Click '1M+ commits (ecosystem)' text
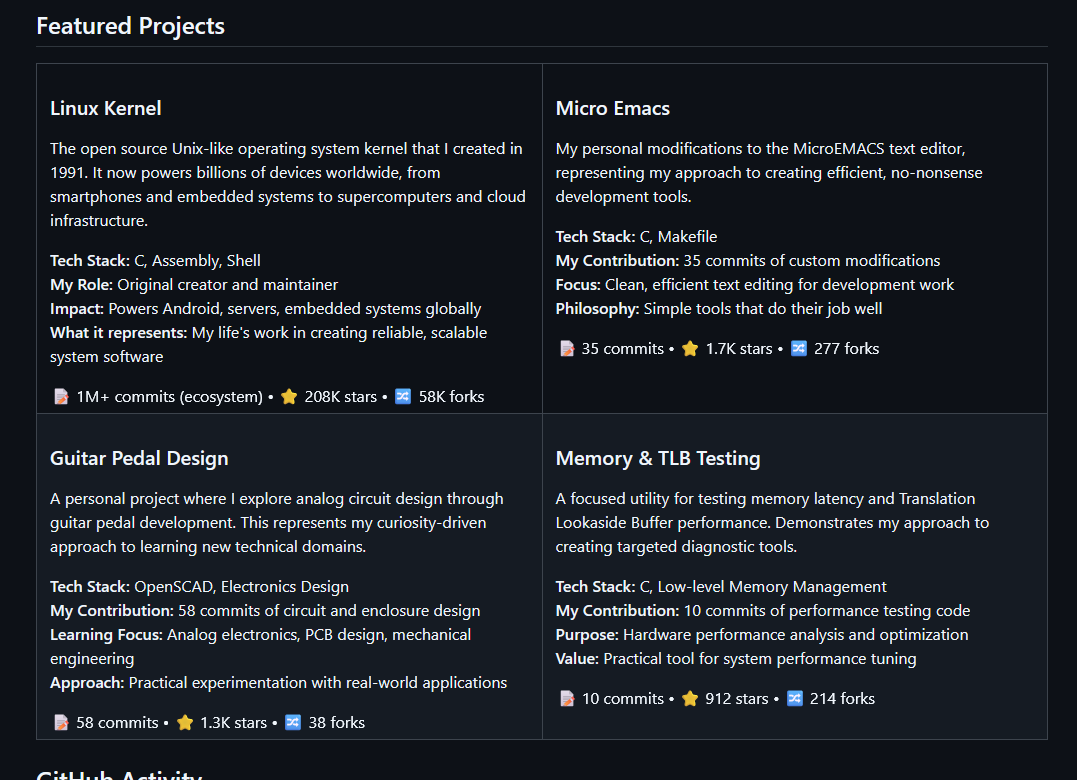This screenshot has height=780, width=1077. coord(170,397)
